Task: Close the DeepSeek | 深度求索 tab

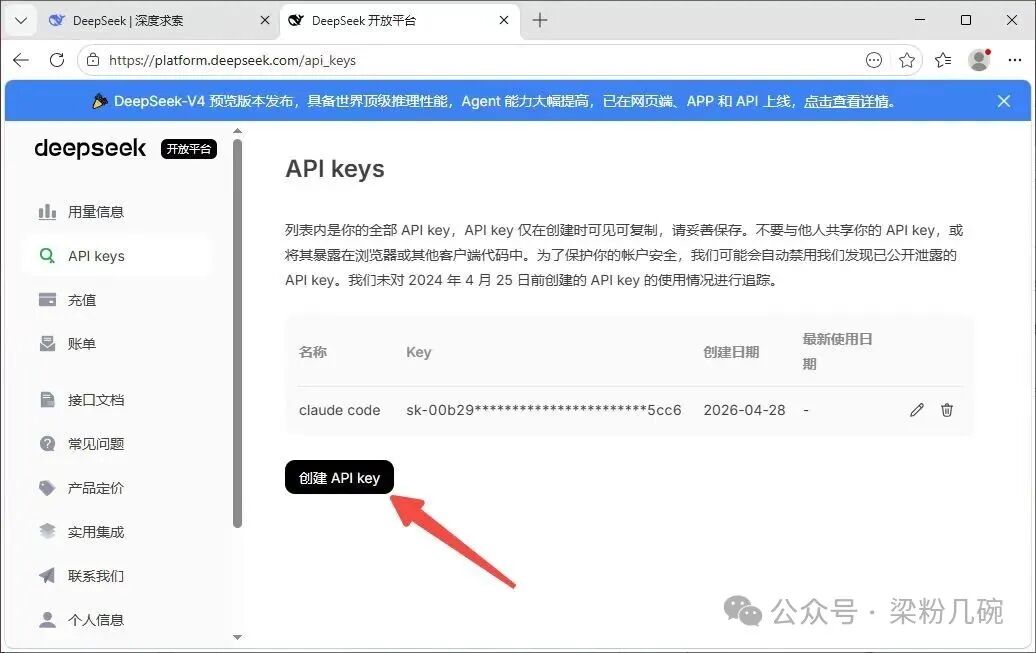Action: (x=265, y=20)
